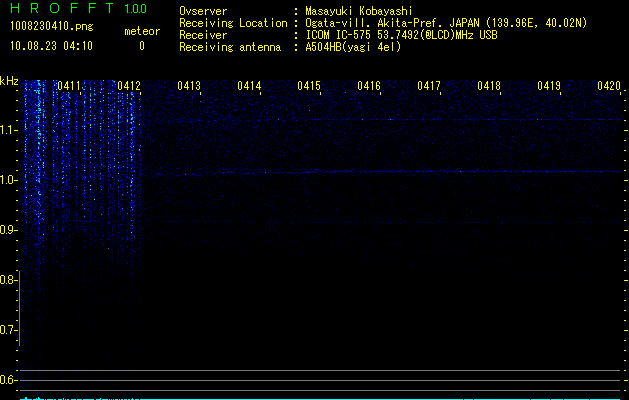Click the 0411 time marker

69,86
